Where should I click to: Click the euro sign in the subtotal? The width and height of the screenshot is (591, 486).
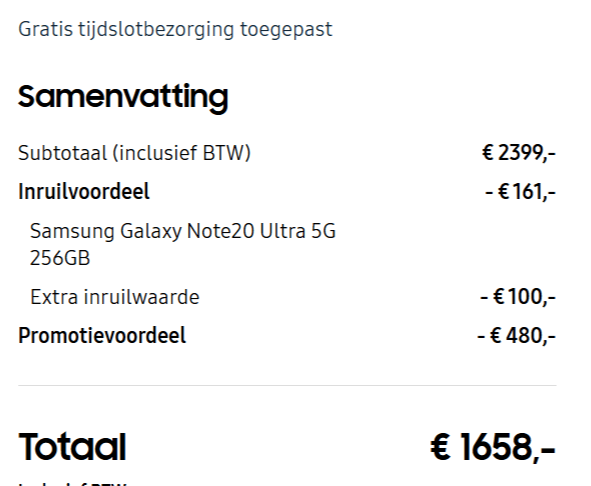point(488,152)
